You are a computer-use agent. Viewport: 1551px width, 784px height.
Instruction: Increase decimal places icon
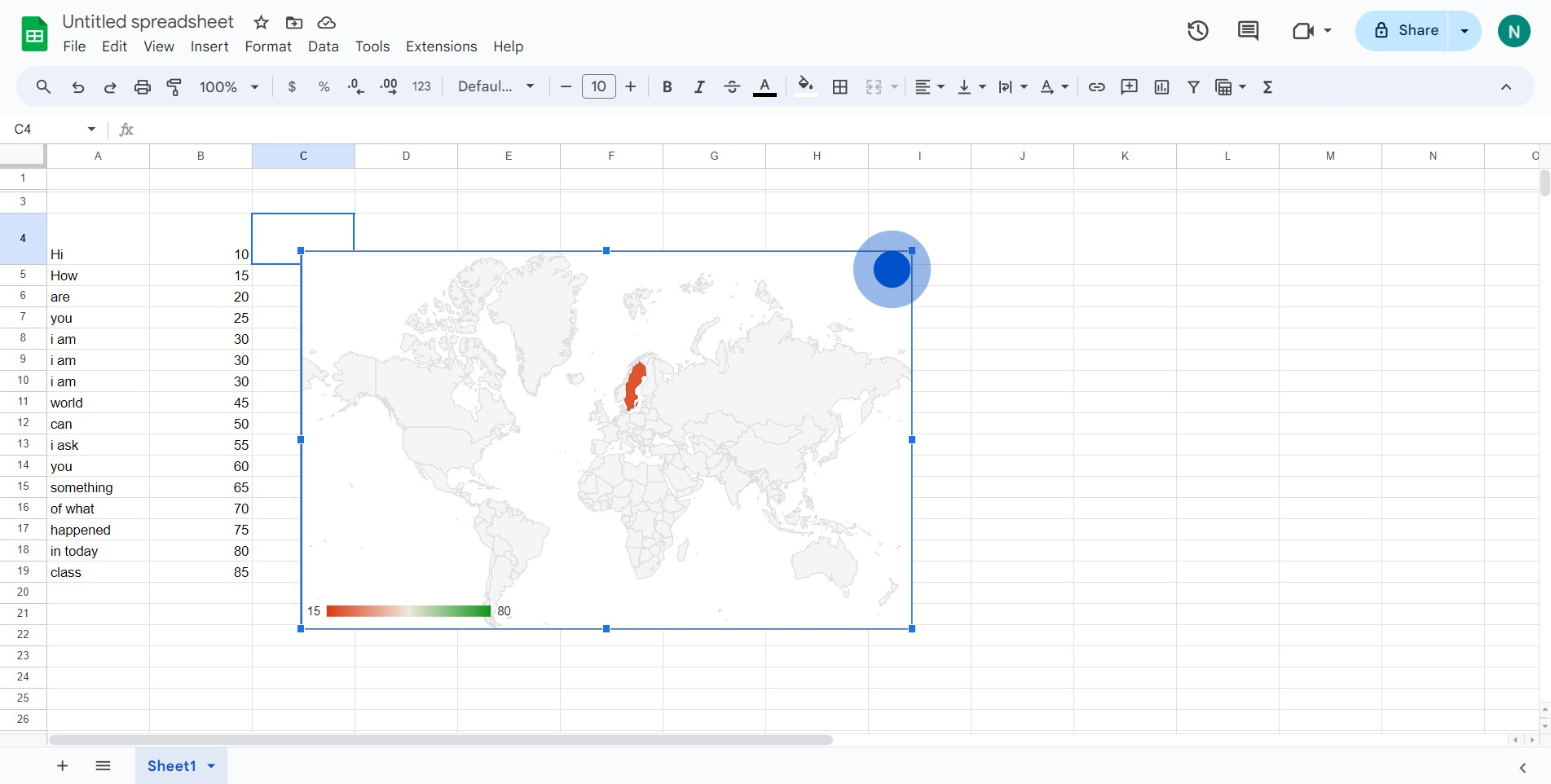[389, 86]
